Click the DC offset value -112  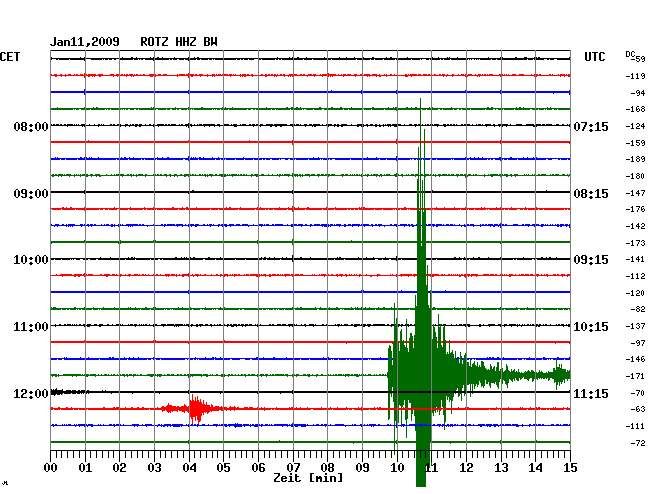point(635,276)
